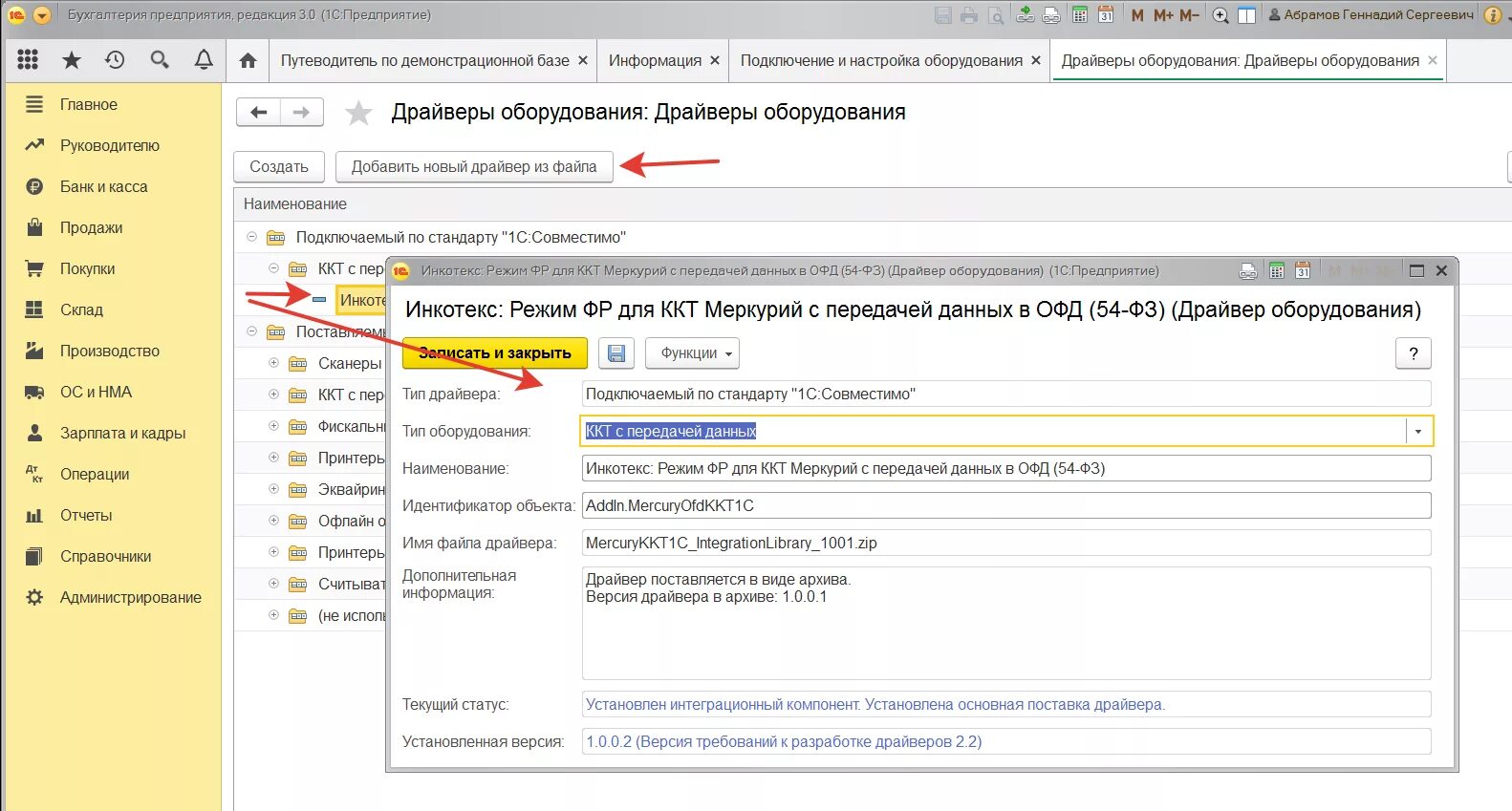This screenshot has width=1512, height=811.
Task: Go to the Home page icon
Action: point(248,60)
